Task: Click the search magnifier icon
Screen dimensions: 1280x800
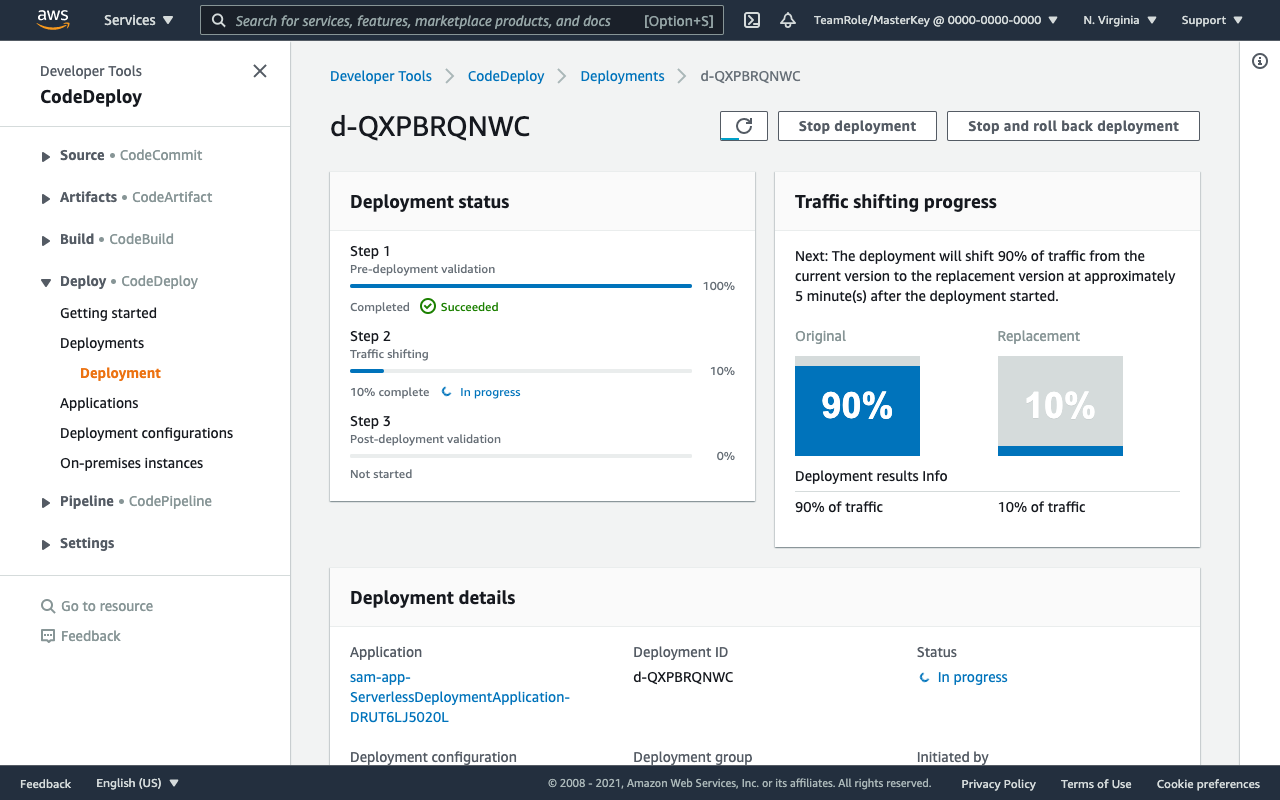Action: point(219,20)
